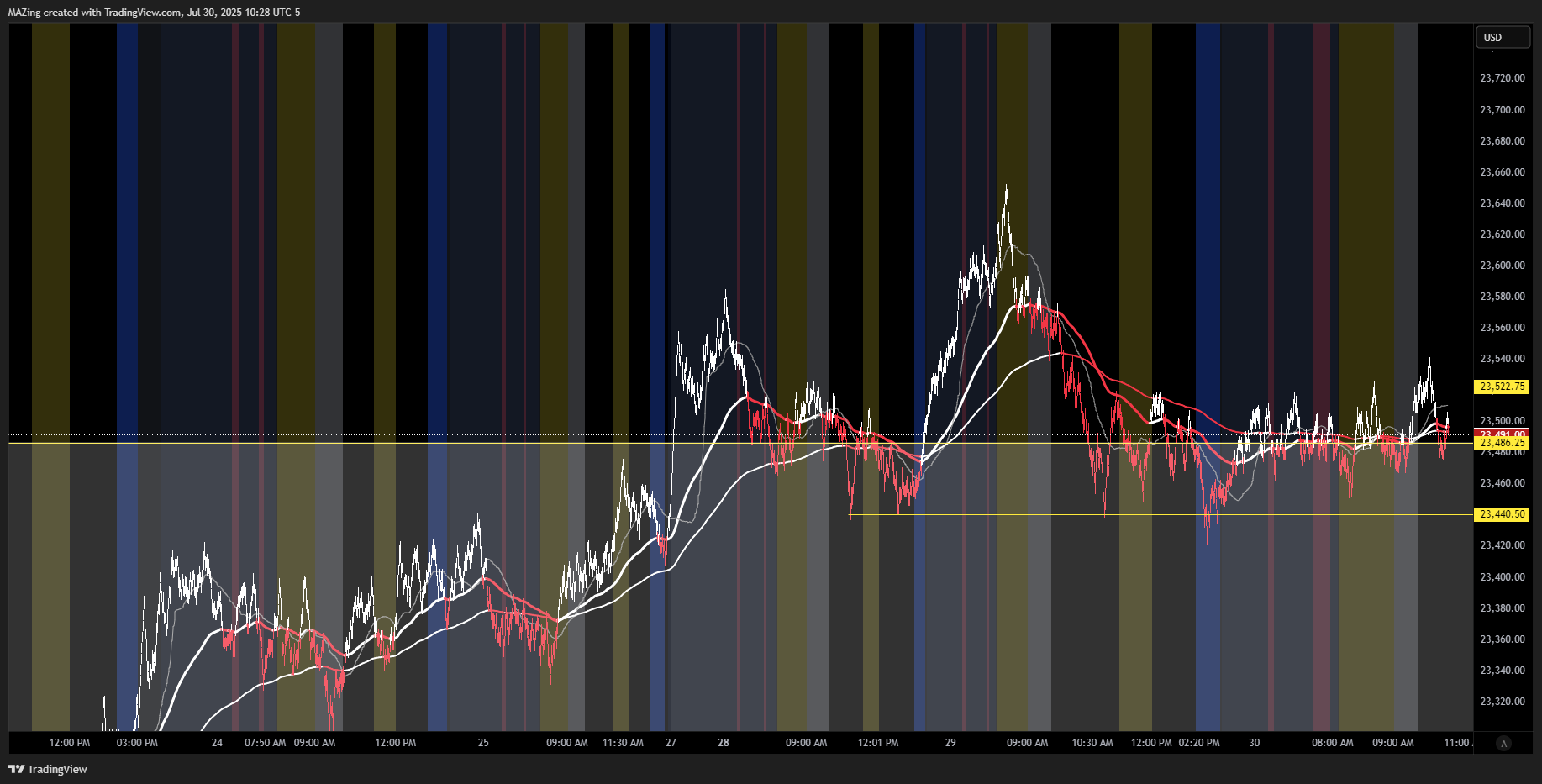Click the 08:00 AM time axis label

pyautogui.click(x=1333, y=743)
